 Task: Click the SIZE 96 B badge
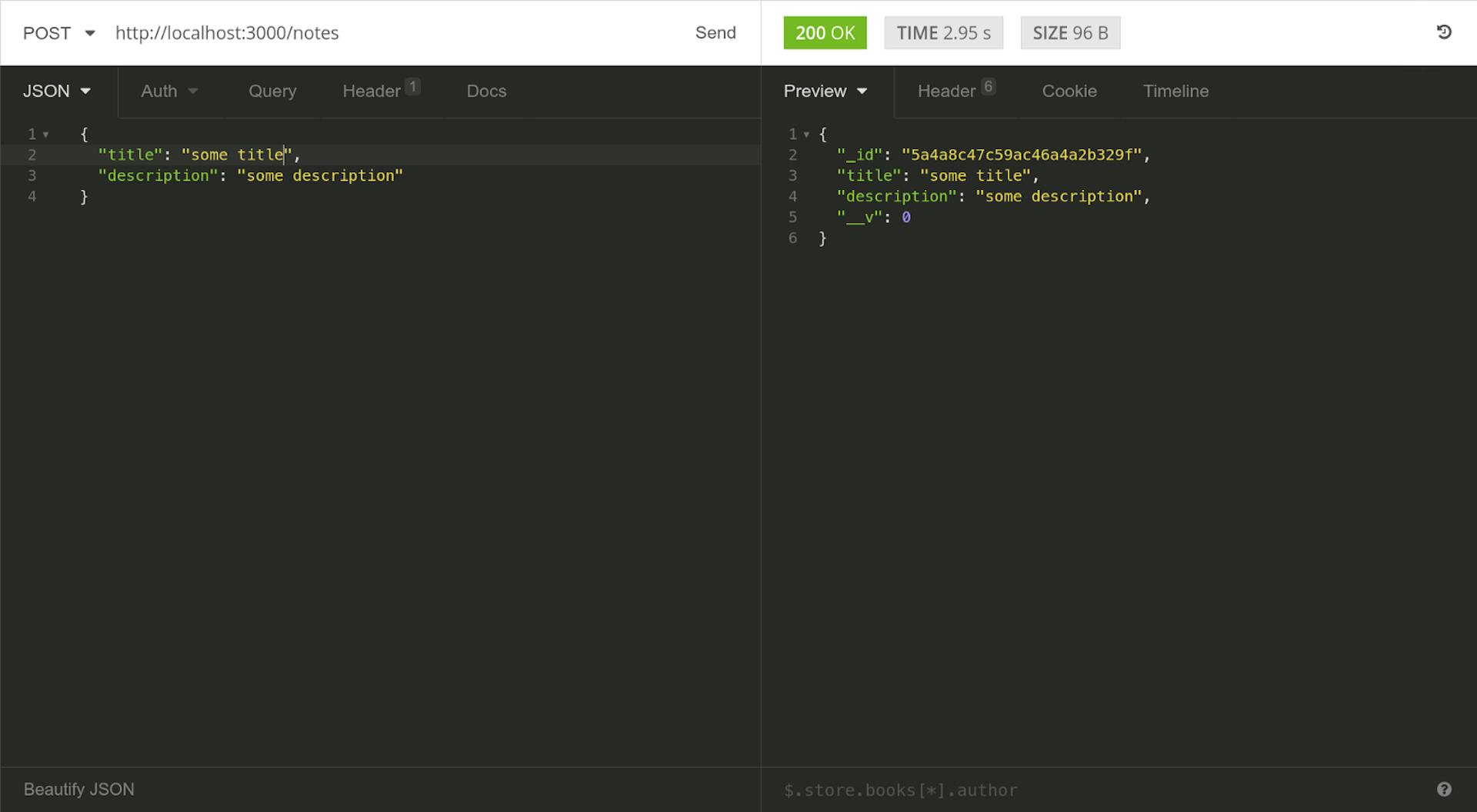click(1070, 32)
